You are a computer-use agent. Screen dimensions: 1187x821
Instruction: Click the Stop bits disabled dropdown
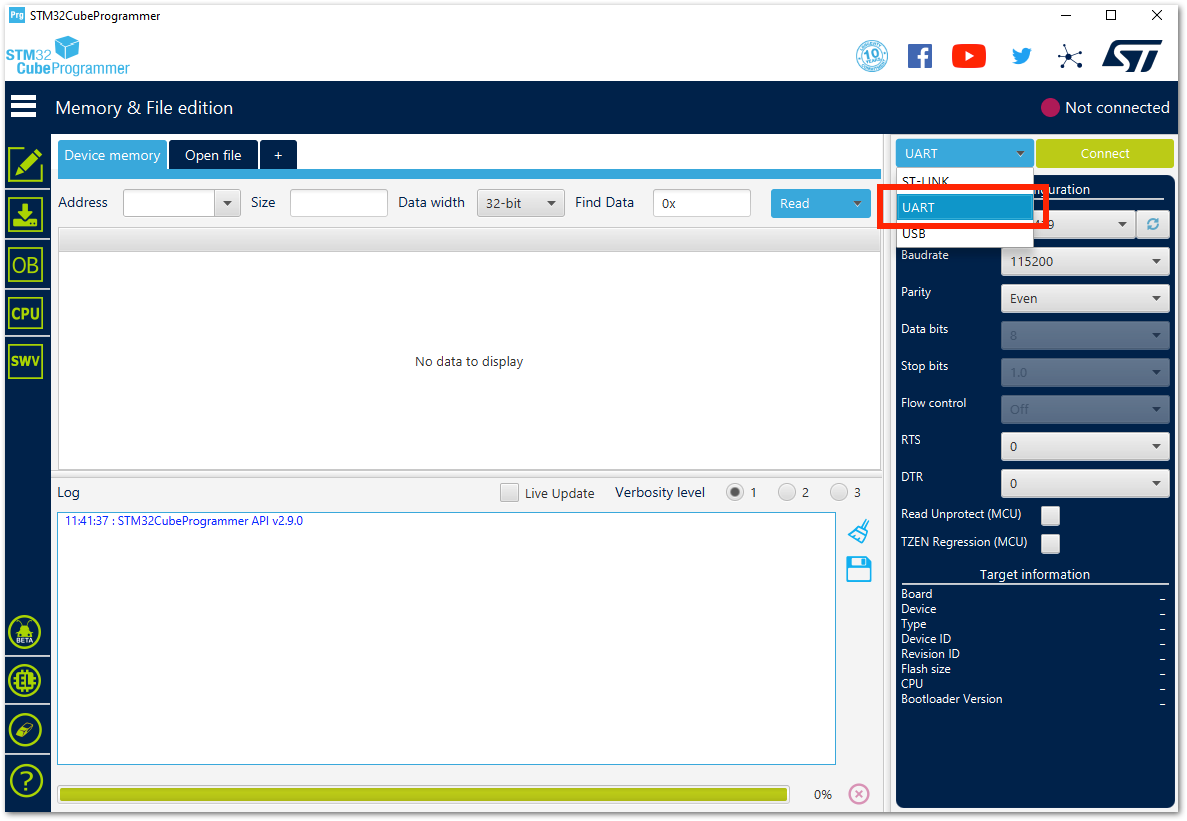click(1085, 372)
